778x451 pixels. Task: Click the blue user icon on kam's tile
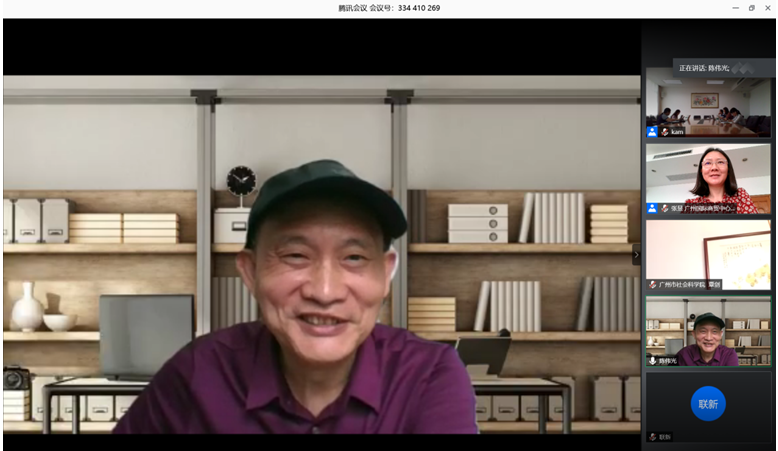click(652, 131)
